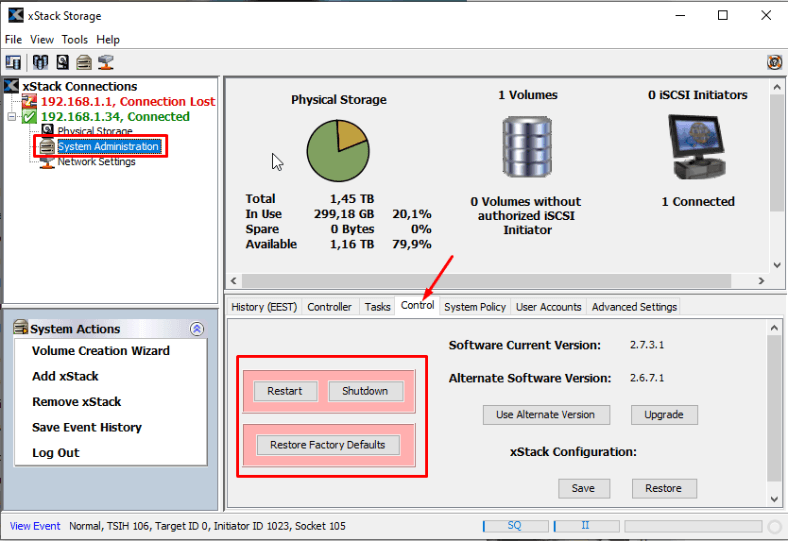Open the User Accounts tab

pyautogui.click(x=548, y=306)
